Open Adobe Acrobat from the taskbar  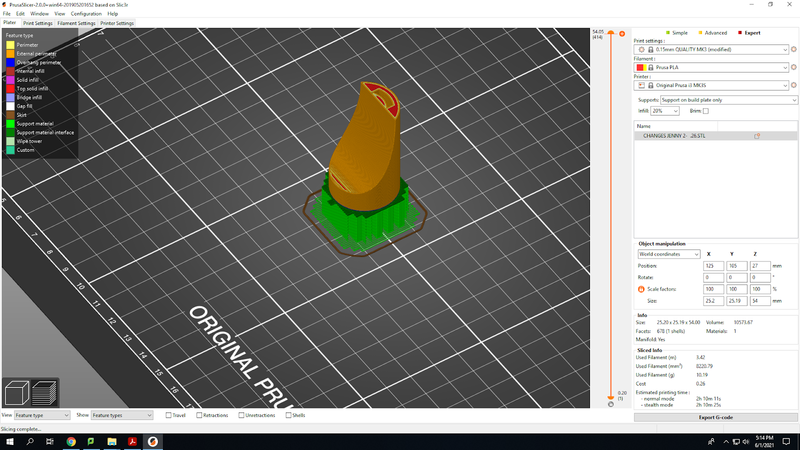(x=132, y=441)
